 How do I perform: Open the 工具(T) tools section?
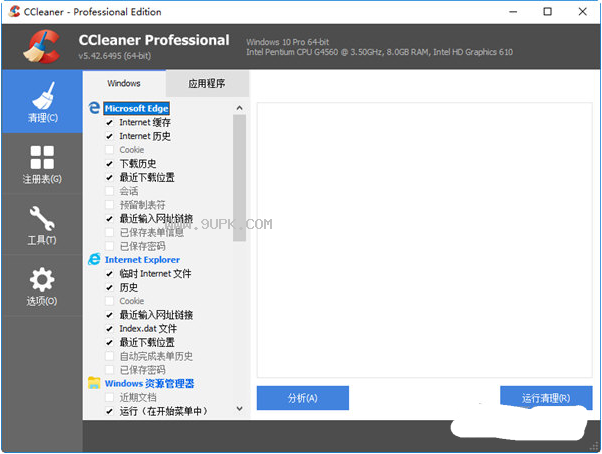pyautogui.click(x=42, y=225)
